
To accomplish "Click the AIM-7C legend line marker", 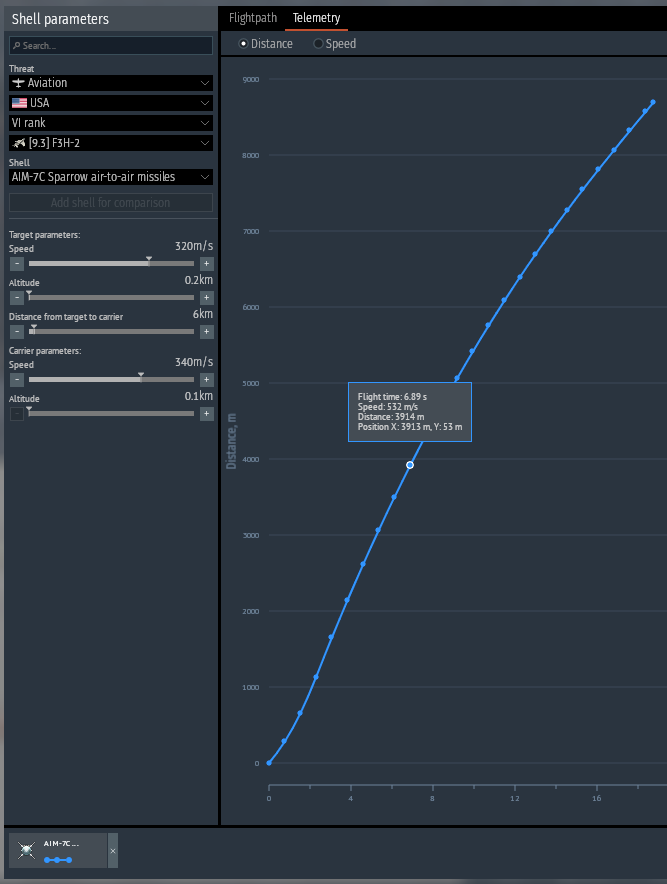I will tap(58, 860).
